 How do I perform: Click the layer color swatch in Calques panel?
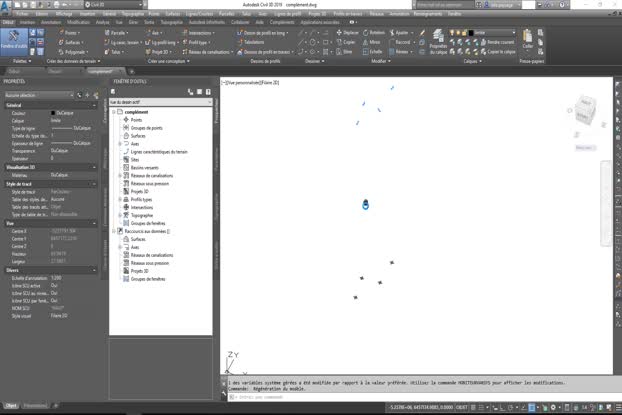tap(471, 33)
